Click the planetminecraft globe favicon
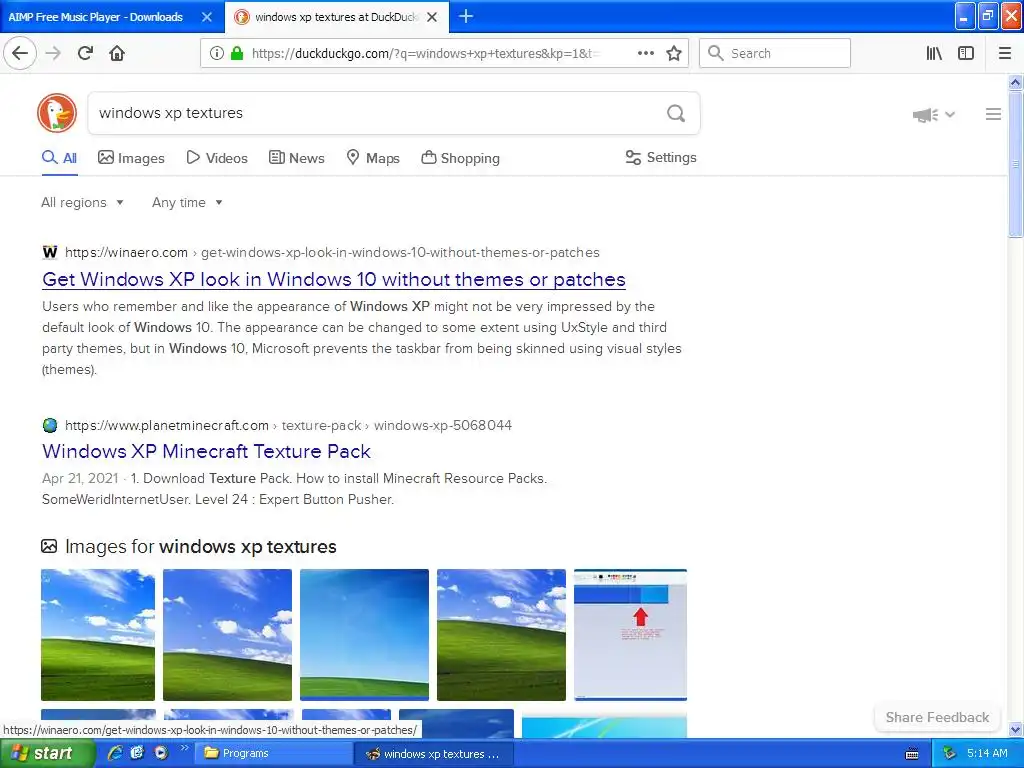Screen dimensions: 1024x768 pyautogui.click(x=50, y=425)
